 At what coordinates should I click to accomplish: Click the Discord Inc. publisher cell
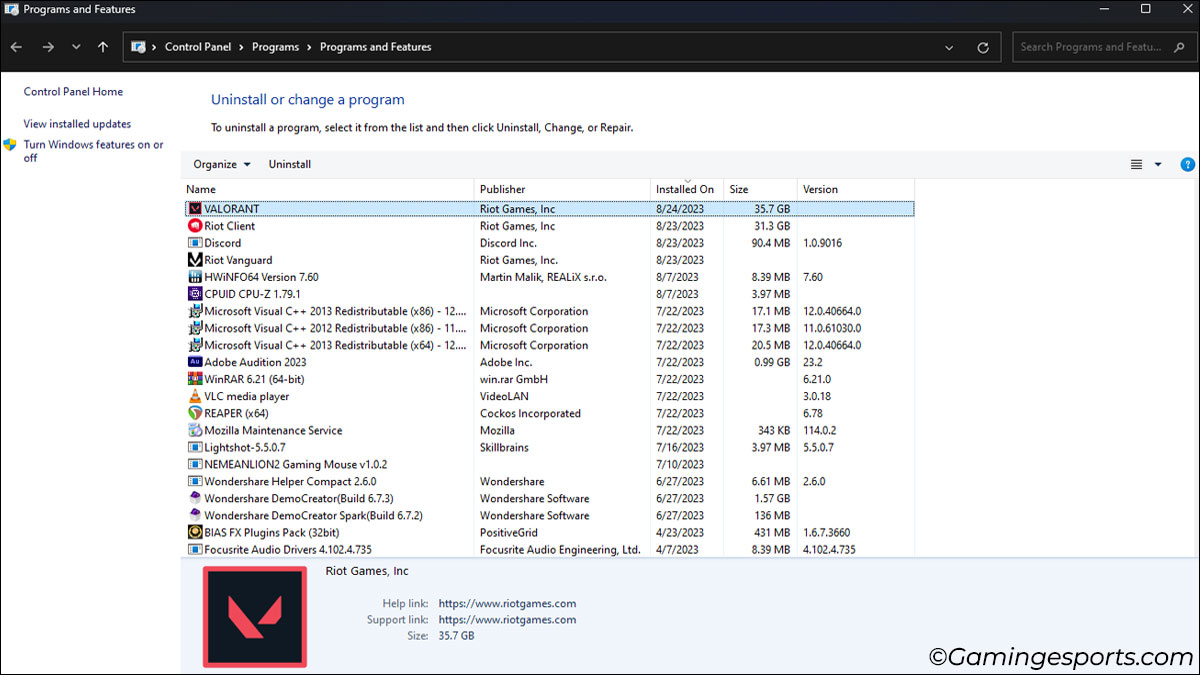tap(508, 243)
